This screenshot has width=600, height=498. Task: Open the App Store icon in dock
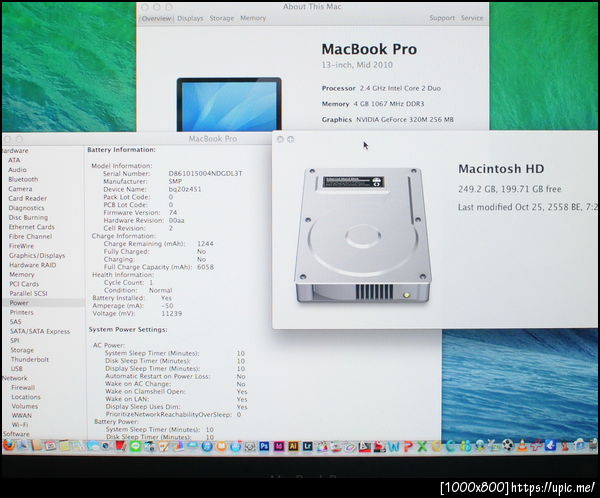click(x=236, y=446)
